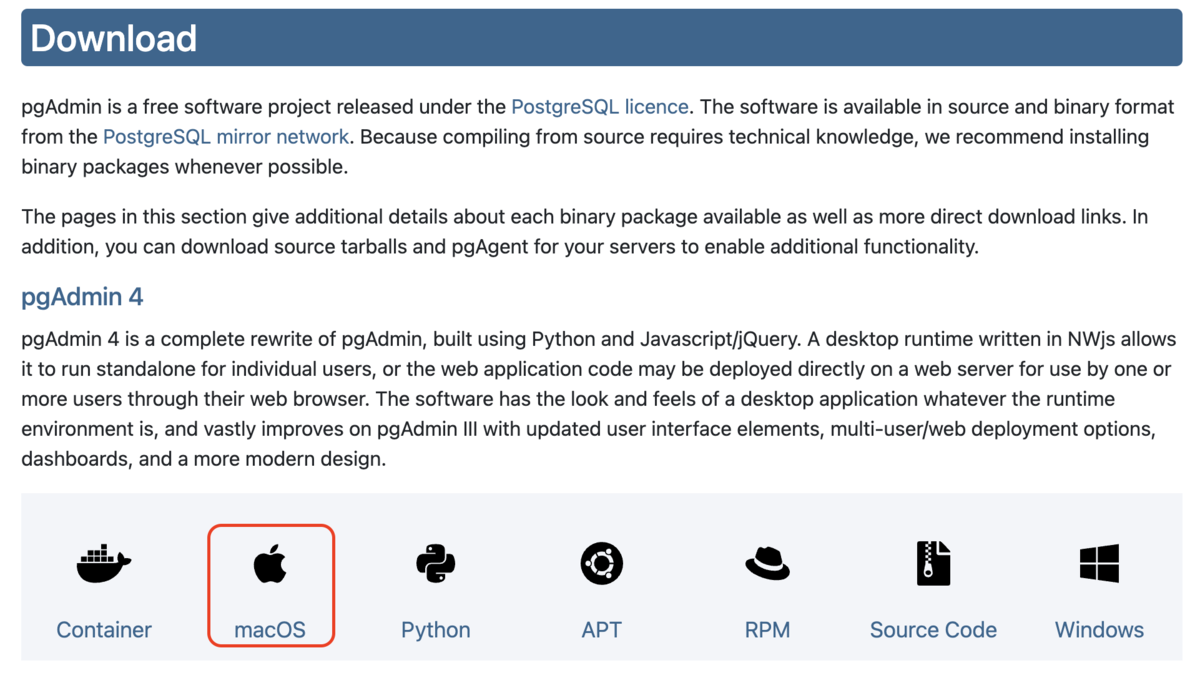Click the pgAdmin 4 heading link

(82, 297)
